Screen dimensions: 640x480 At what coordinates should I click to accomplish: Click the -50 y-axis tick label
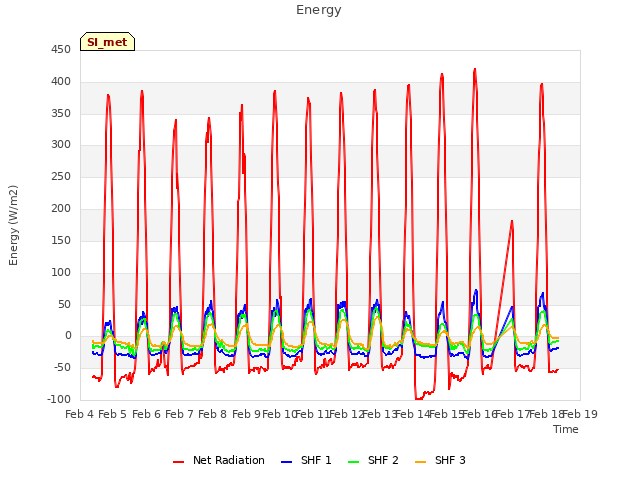62,367
